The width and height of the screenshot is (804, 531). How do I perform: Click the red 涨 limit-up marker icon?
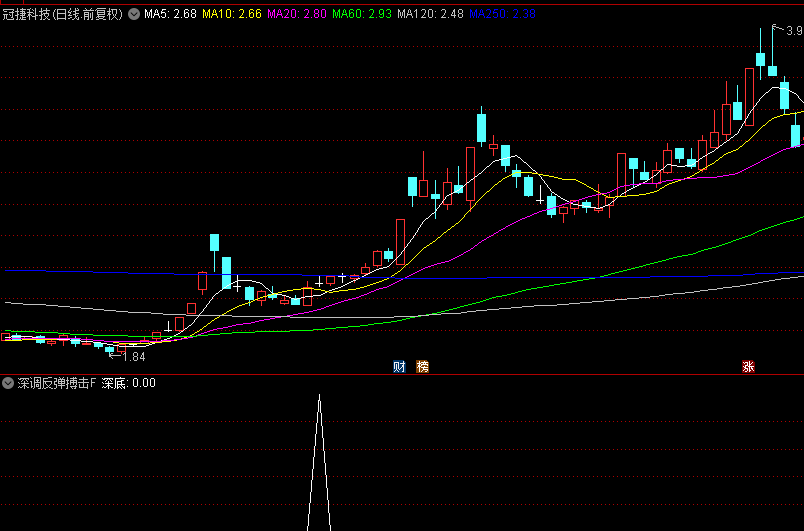tap(747, 367)
